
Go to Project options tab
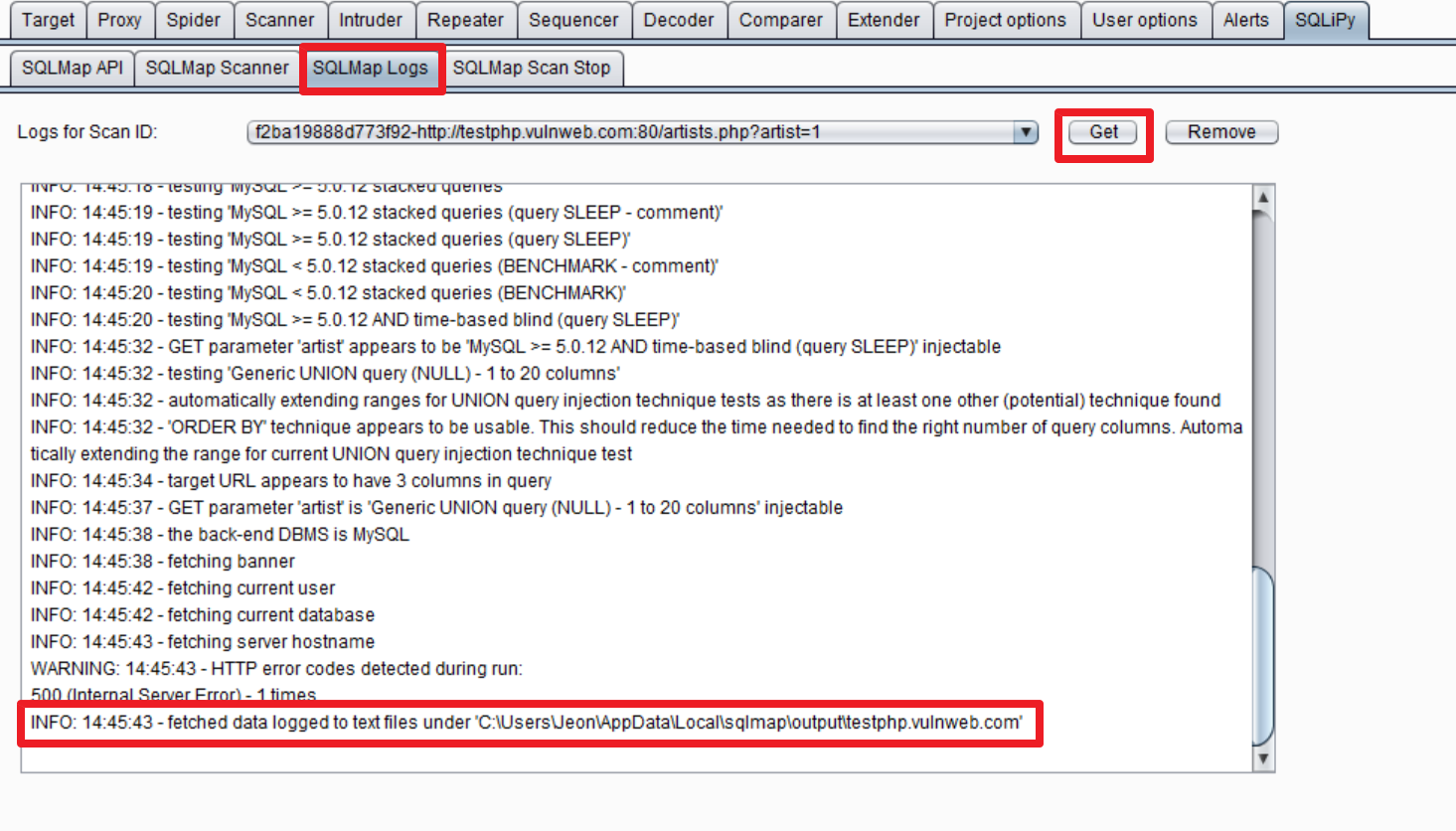(x=1006, y=20)
